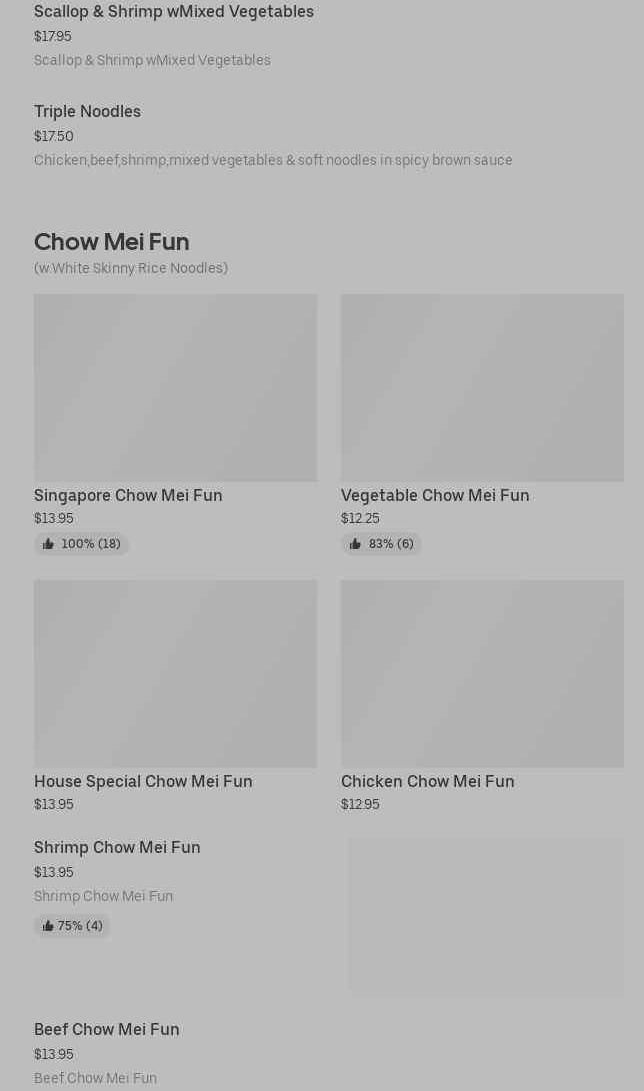Click Singapore Chow Mei Fun title

128,495
